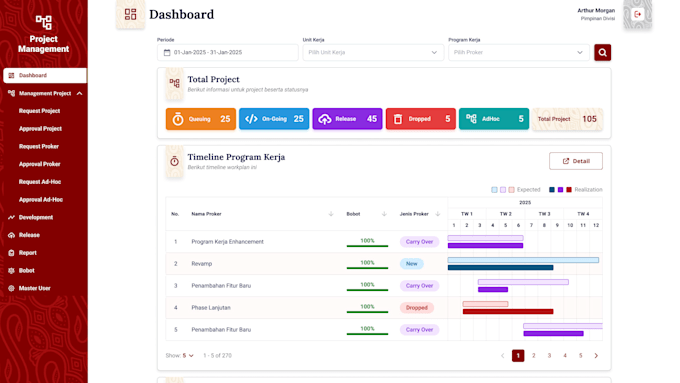Click the Release 45 status card
This screenshot has width=680, height=383.
347,119
